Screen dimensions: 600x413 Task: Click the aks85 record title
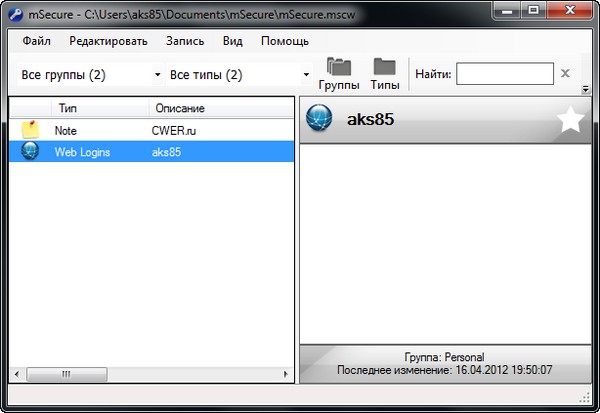click(x=370, y=119)
